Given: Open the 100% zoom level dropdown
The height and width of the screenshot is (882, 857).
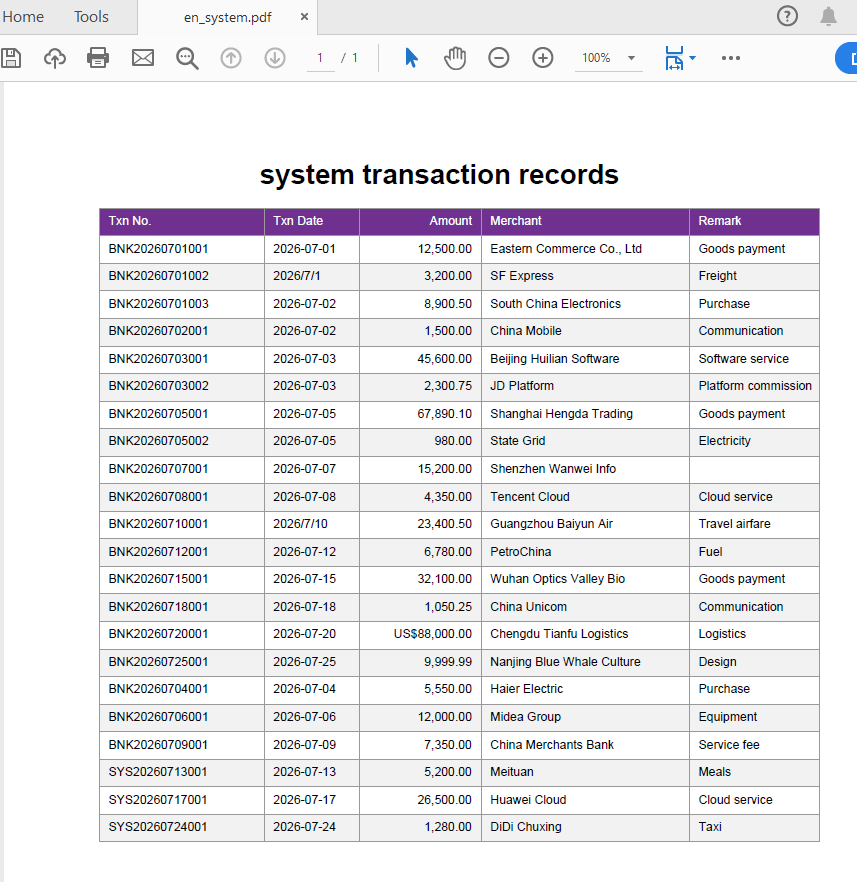Looking at the screenshot, I should (x=608, y=58).
